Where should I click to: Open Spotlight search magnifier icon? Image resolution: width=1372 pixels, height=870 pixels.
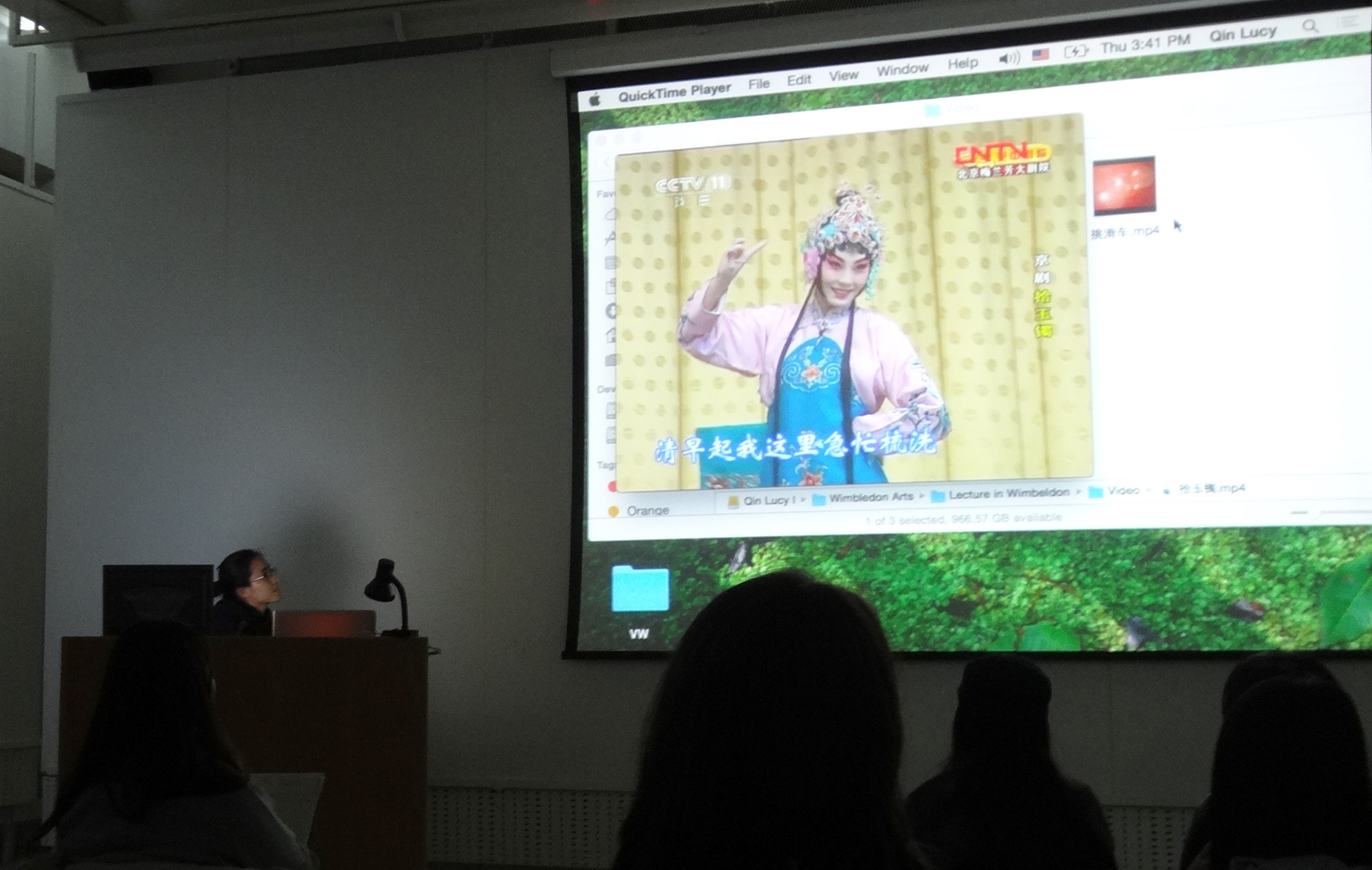pyautogui.click(x=1309, y=26)
